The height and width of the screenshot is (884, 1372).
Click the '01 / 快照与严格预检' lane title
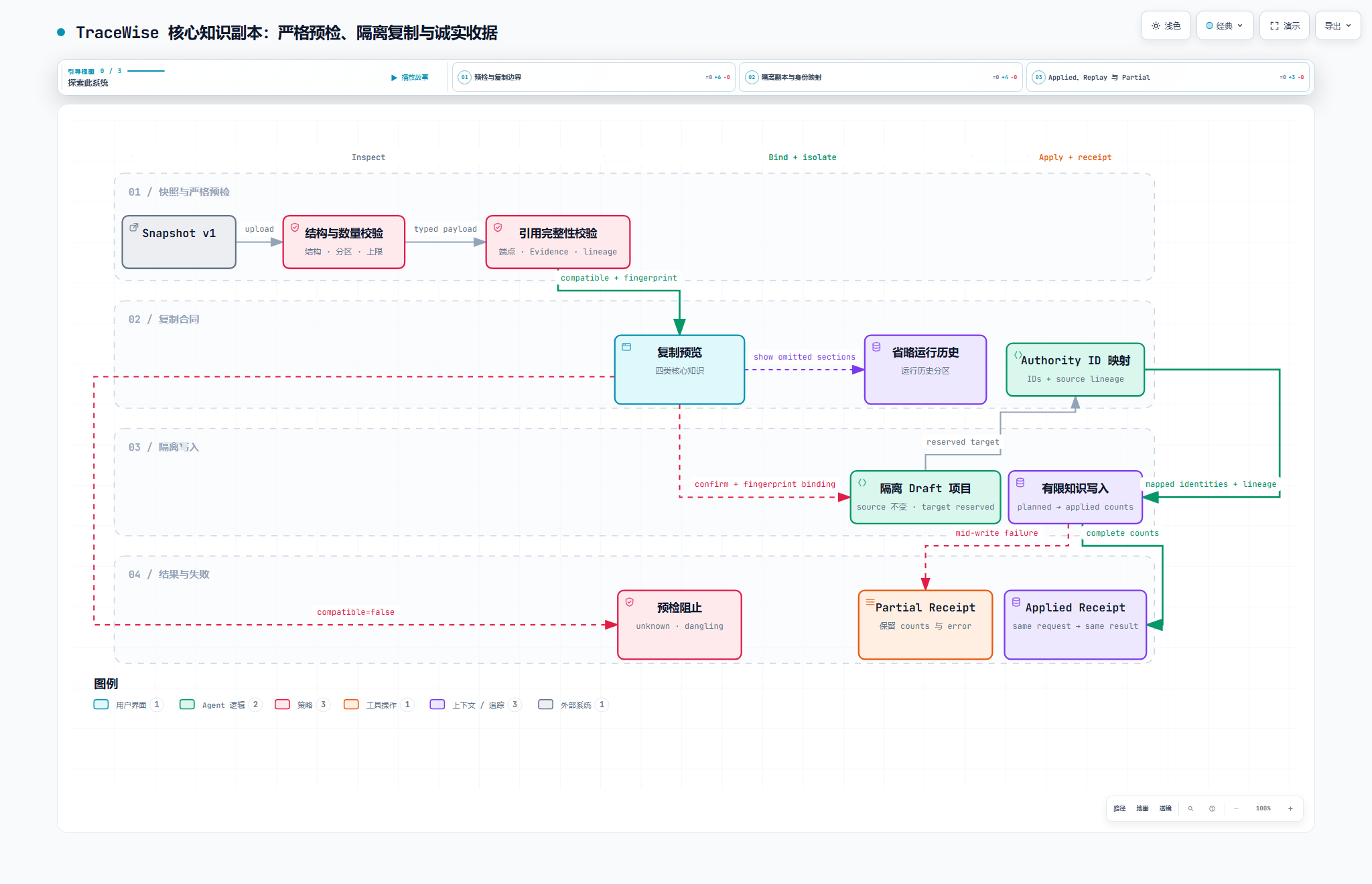click(179, 192)
